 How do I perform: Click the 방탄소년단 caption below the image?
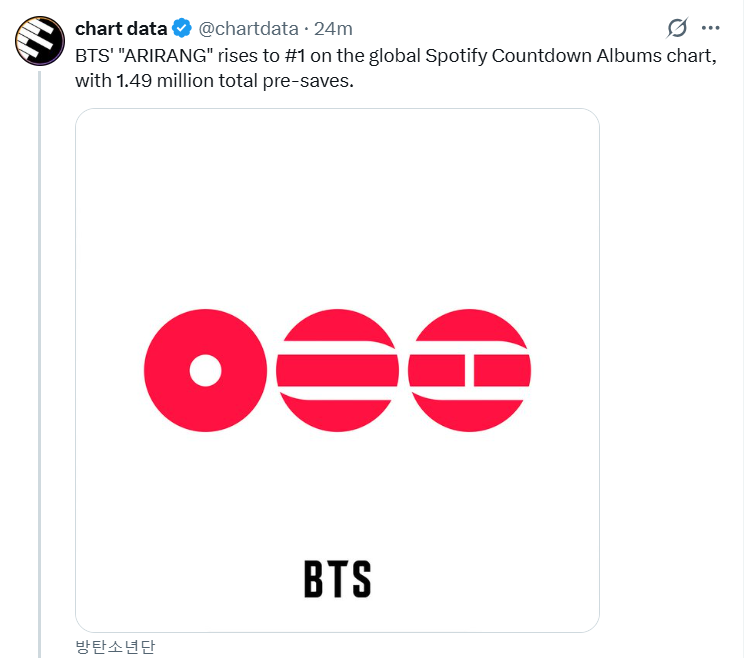tap(115, 647)
